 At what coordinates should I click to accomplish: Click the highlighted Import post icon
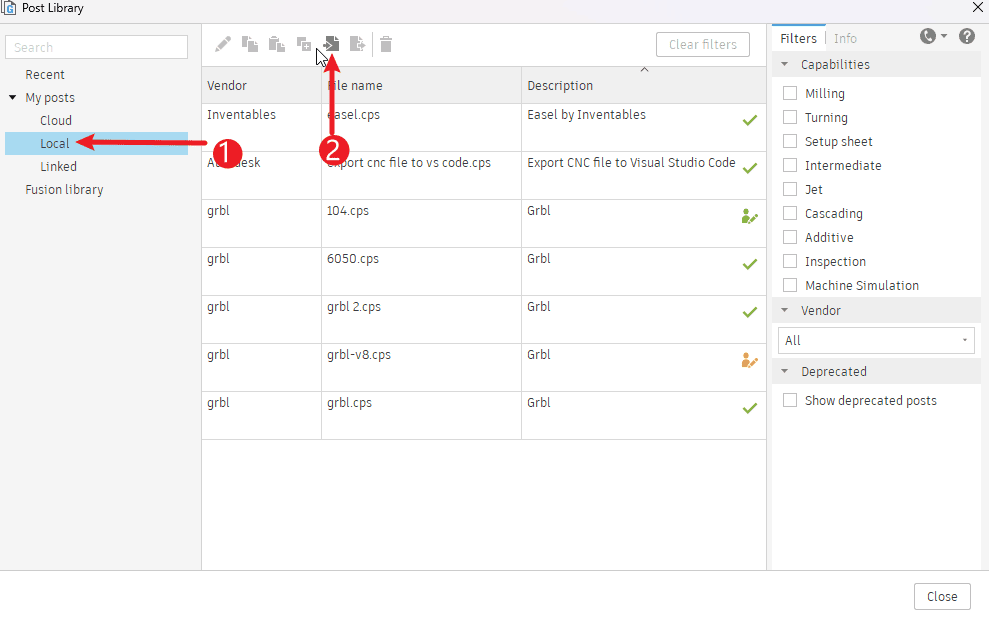pyautogui.click(x=331, y=43)
